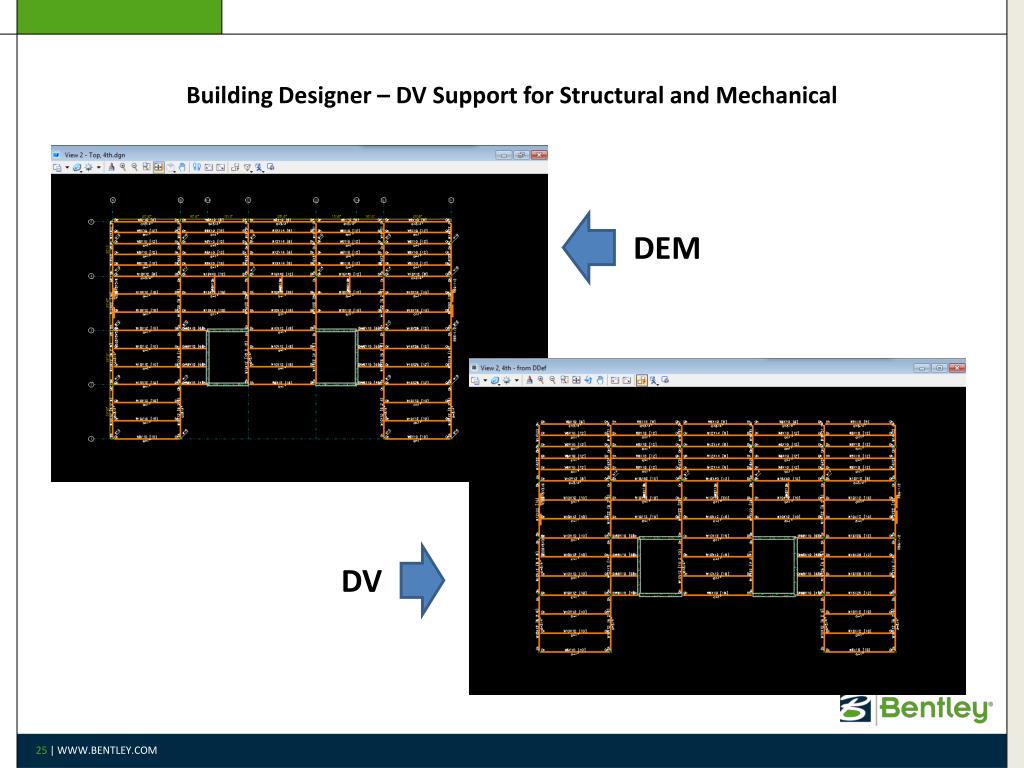
Task: Select Copy View tool in Top, 4th.dgn window
Action: (x=235, y=167)
